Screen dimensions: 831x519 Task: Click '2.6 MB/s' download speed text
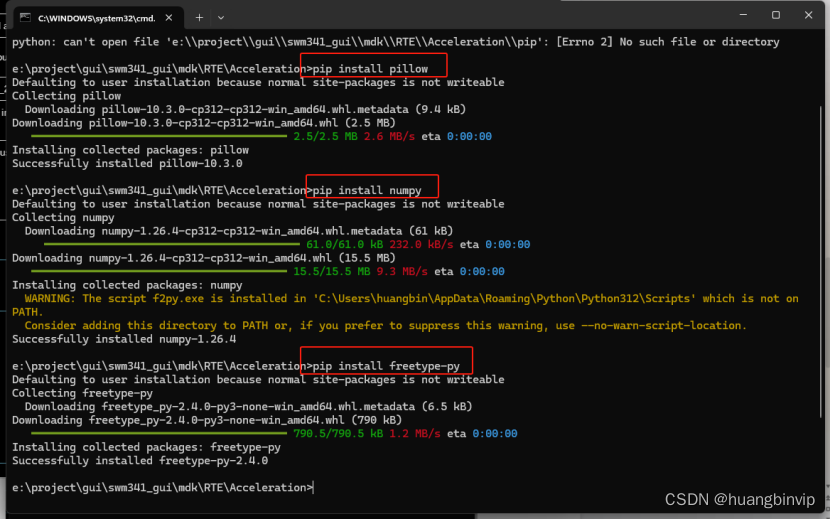coord(390,137)
